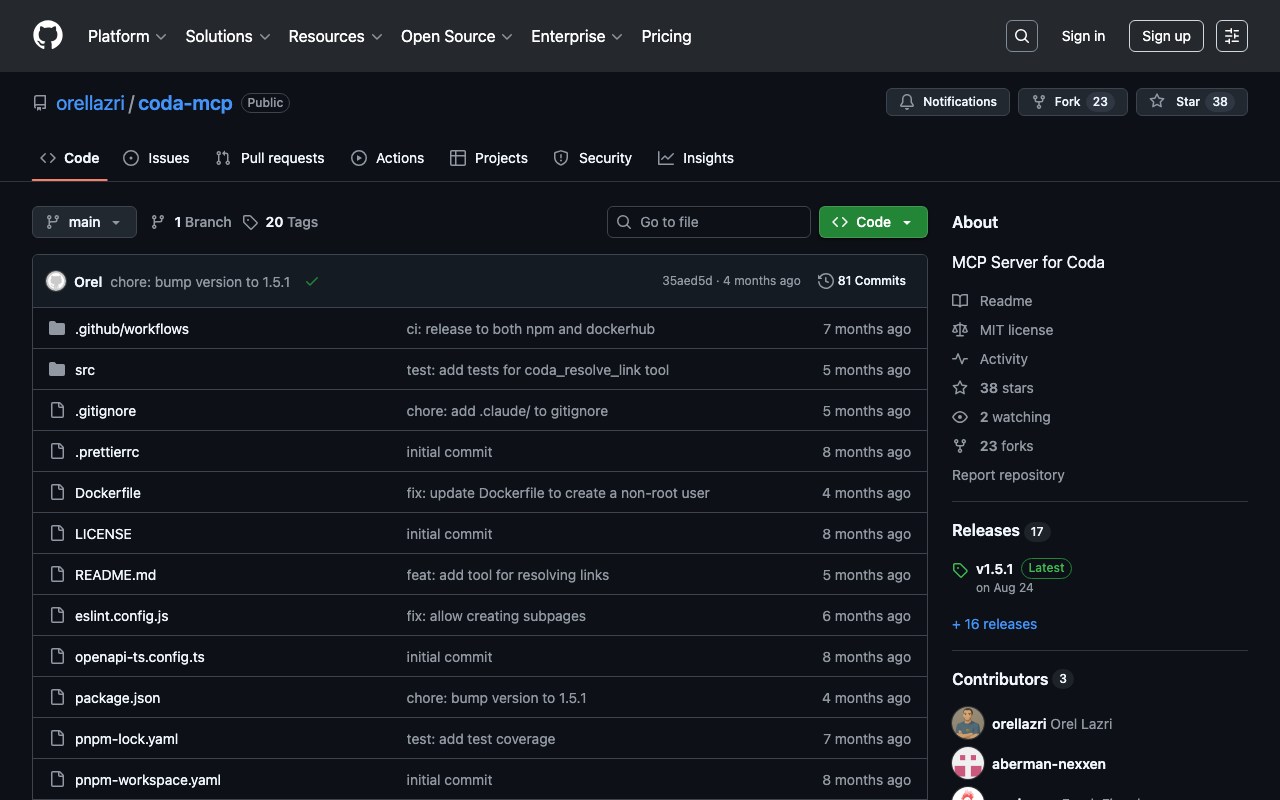Open search with the magnifier icon
This screenshot has height=800, width=1280.
tap(1021, 36)
